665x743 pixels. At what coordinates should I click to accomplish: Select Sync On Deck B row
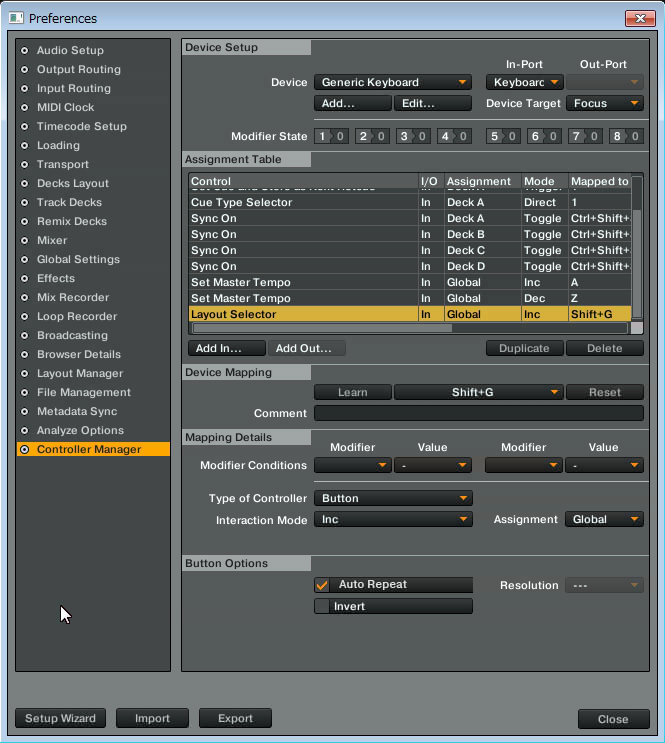(410, 235)
